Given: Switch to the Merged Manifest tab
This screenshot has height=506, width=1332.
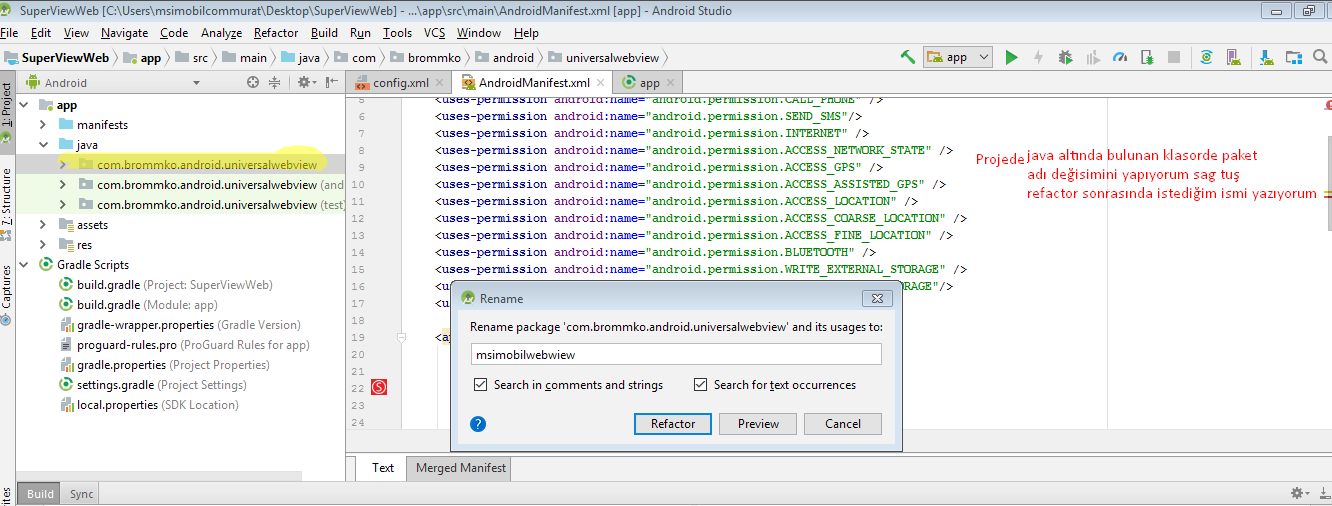Looking at the screenshot, I should pyautogui.click(x=461, y=468).
